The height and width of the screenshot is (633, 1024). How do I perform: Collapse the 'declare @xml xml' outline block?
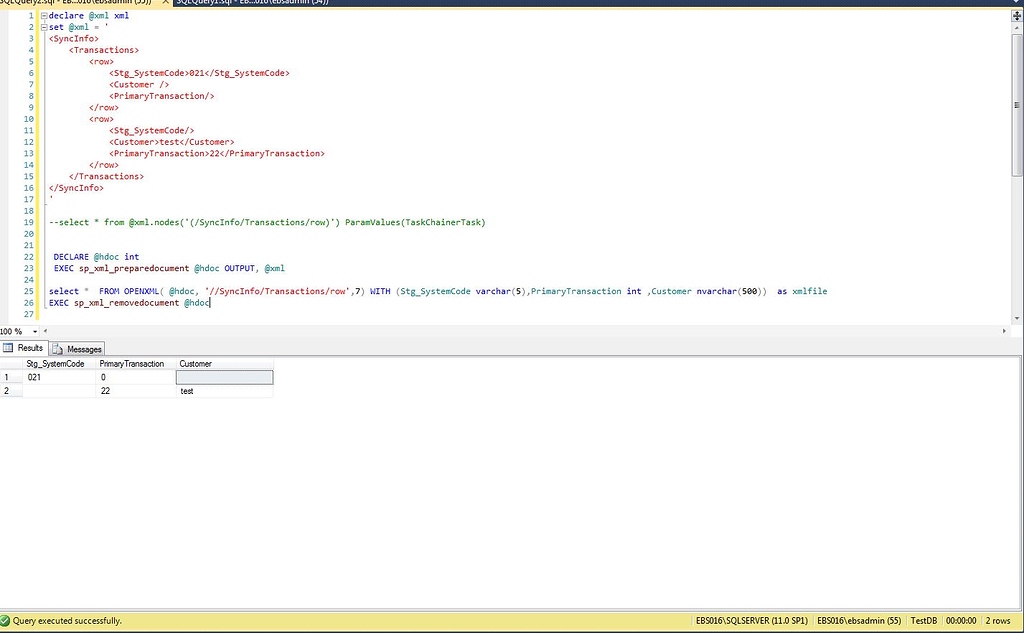click(44, 16)
